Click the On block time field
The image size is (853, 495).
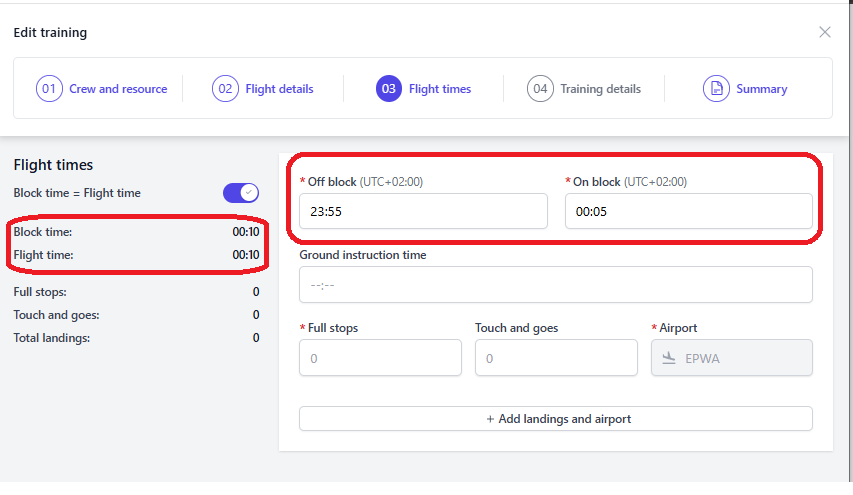689,211
